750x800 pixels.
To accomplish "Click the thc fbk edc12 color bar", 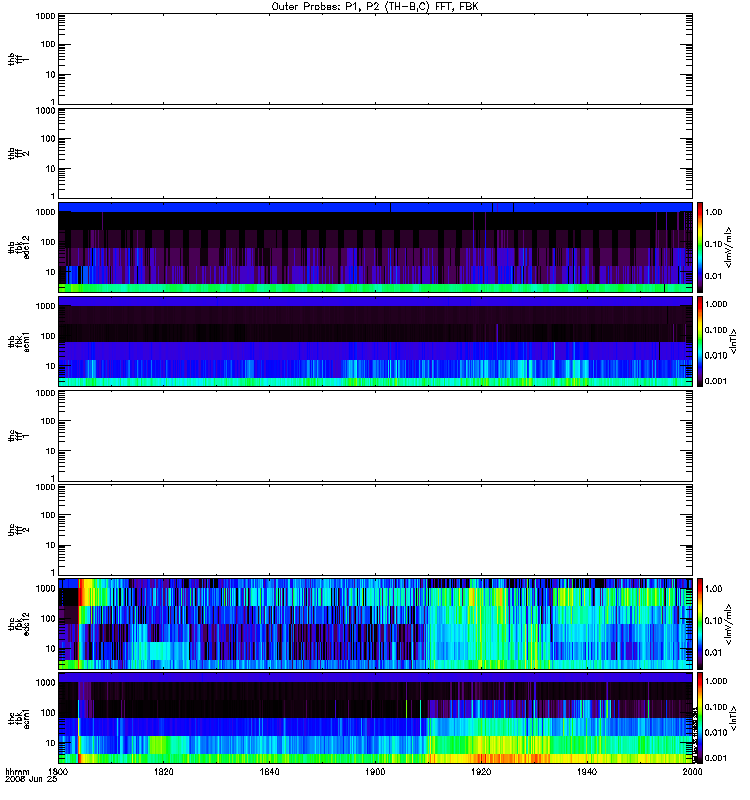I will 700,623.
